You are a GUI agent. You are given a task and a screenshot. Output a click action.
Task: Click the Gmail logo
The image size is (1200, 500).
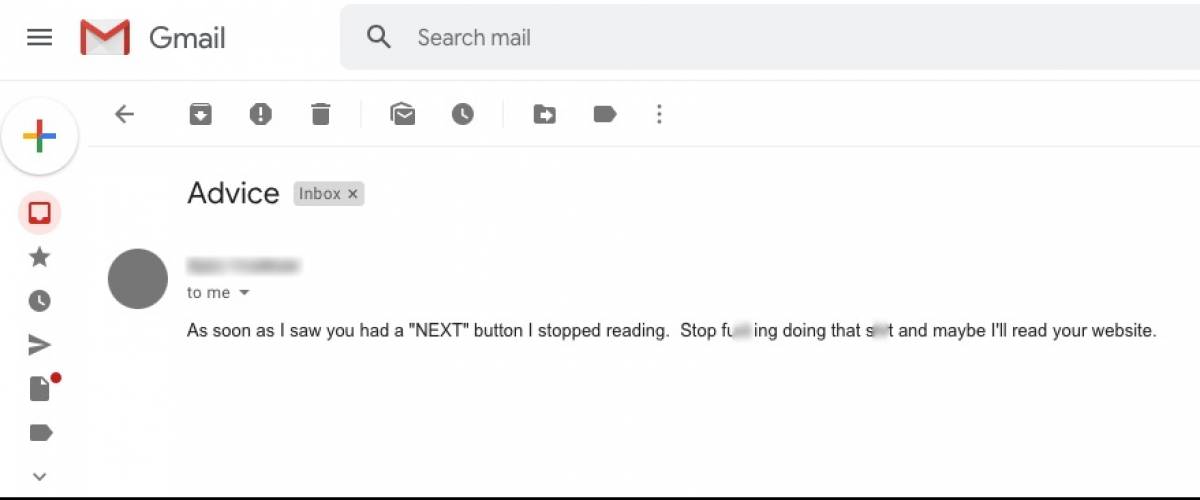point(153,38)
